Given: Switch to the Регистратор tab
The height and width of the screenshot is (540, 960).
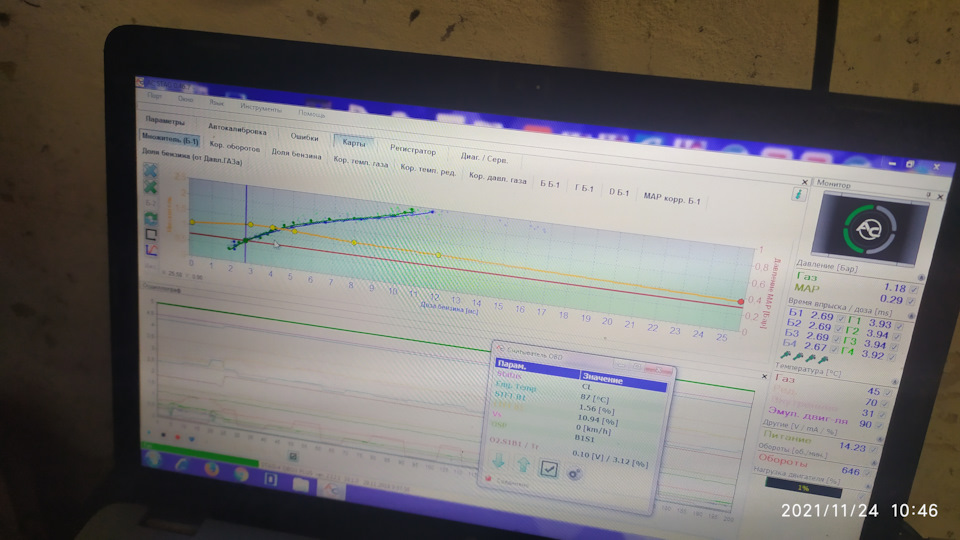Looking at the screenshot, I should (x=413, y=149).
